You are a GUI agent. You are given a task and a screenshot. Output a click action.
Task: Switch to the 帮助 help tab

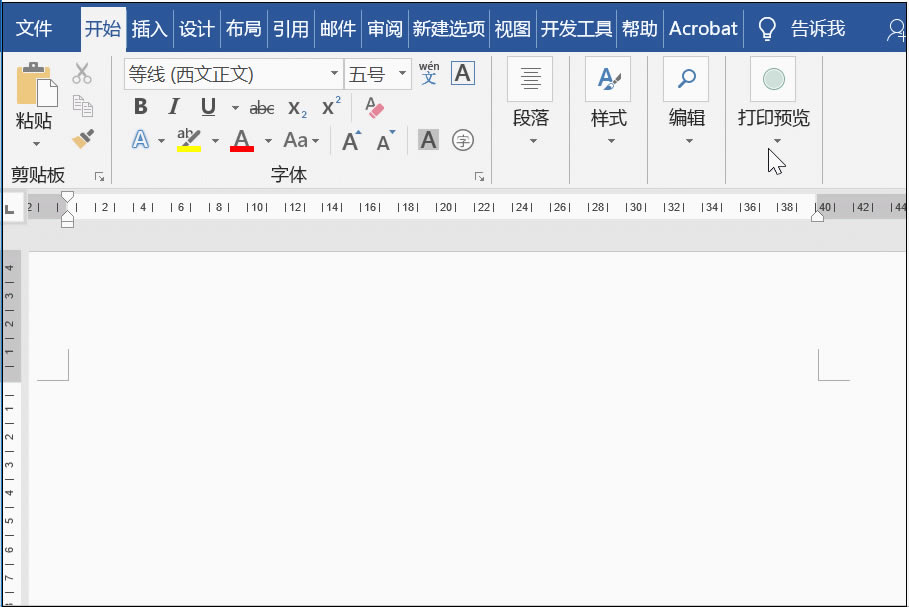[639, 28]
